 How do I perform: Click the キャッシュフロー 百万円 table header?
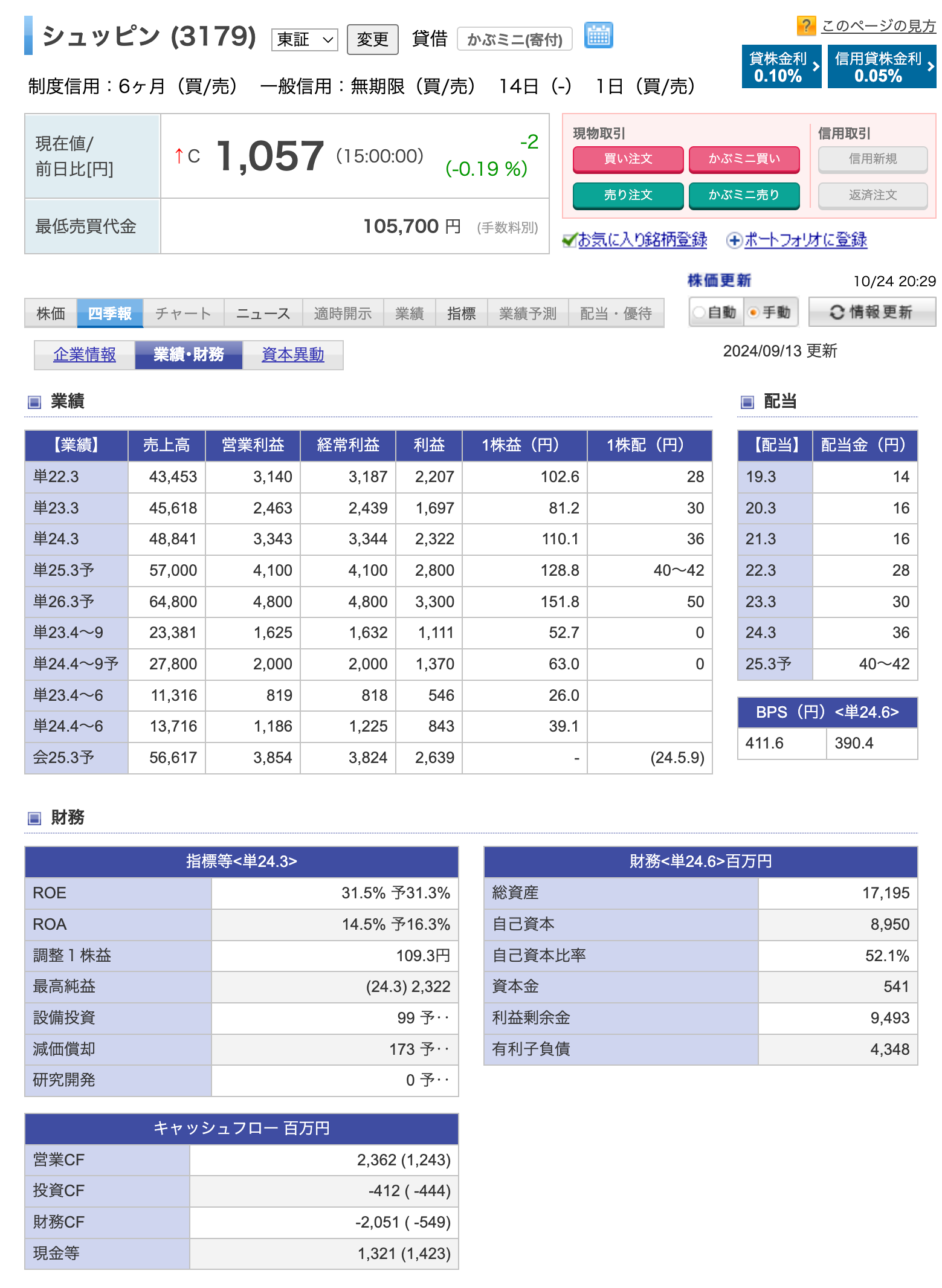[242, 1129]
